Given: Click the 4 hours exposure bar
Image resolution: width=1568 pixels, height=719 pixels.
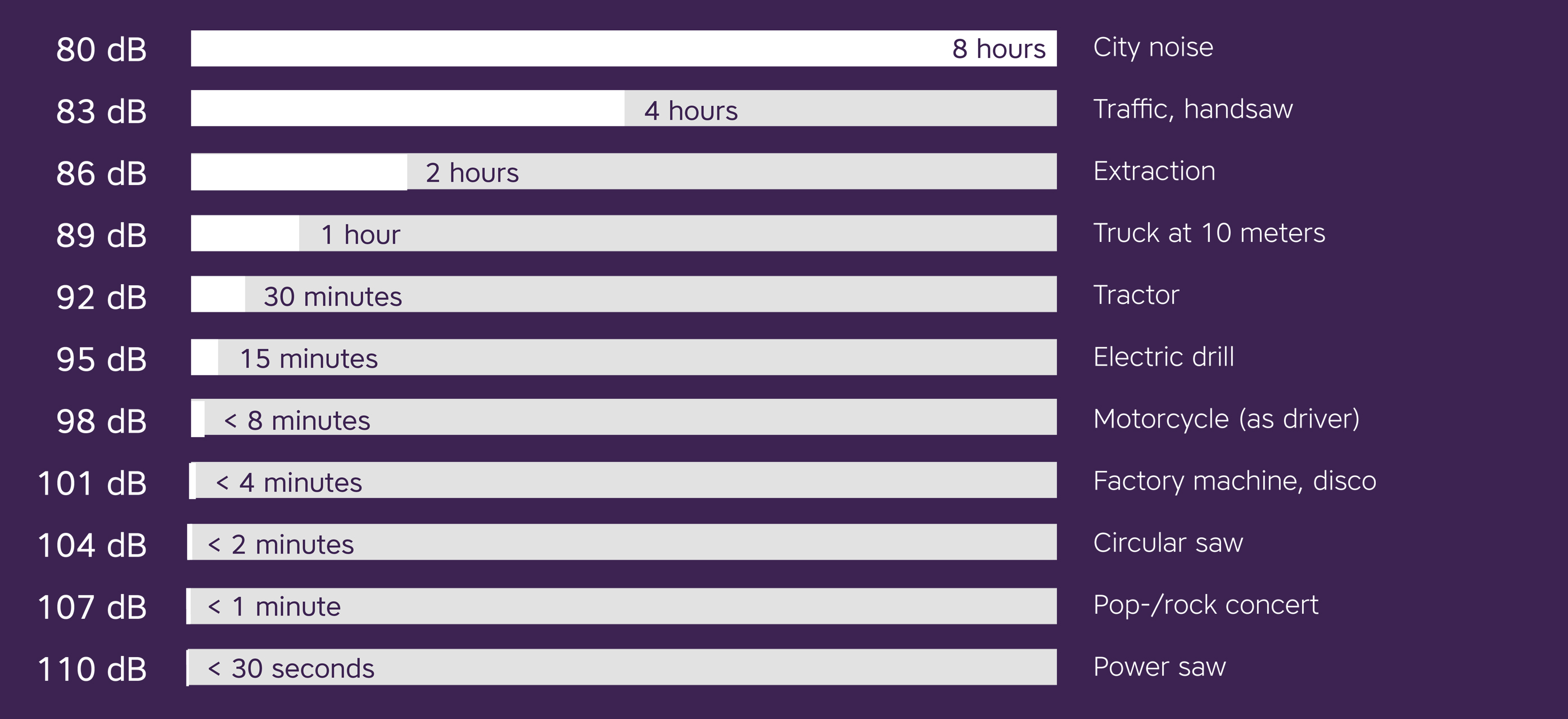Looking at the screenshot, I should [623, 109].
